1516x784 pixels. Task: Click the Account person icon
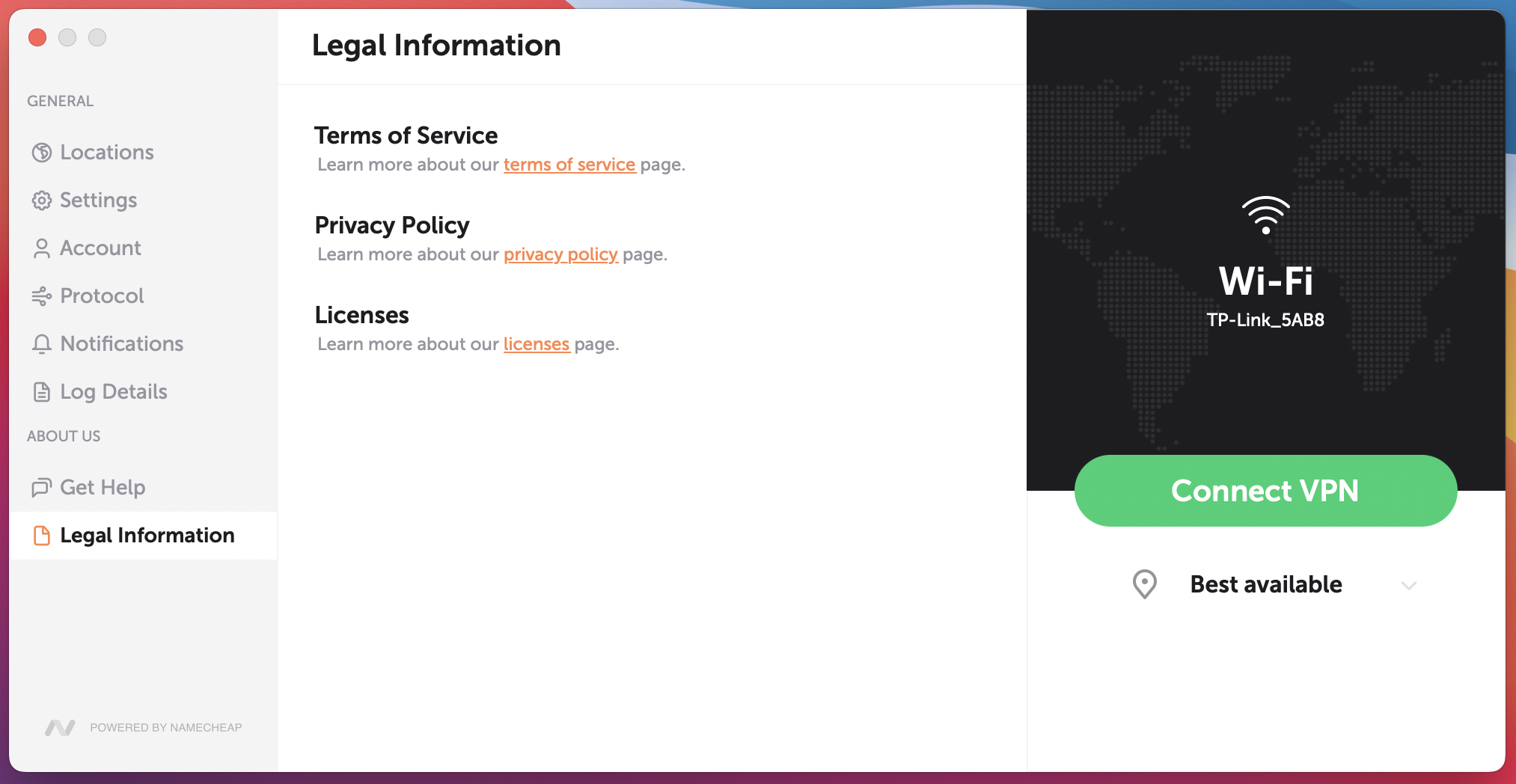(x=42, y=248)
